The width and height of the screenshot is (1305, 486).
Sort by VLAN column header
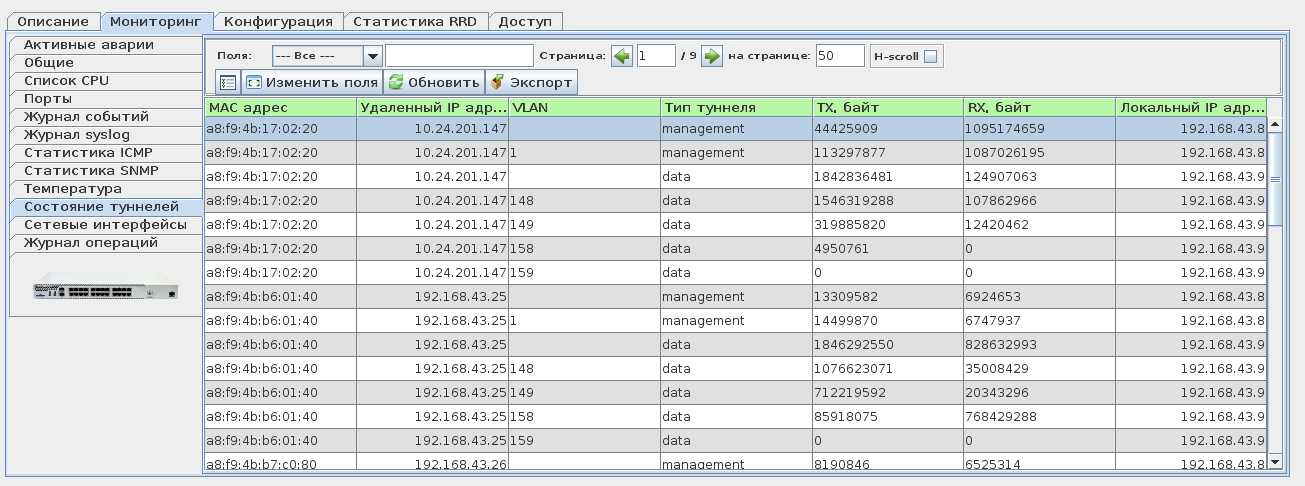tap(584, 107)
